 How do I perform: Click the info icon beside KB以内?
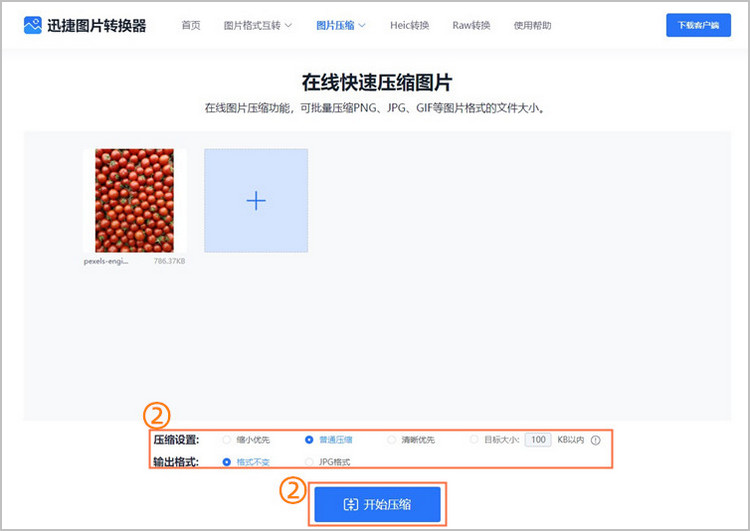tap(596, 440)
